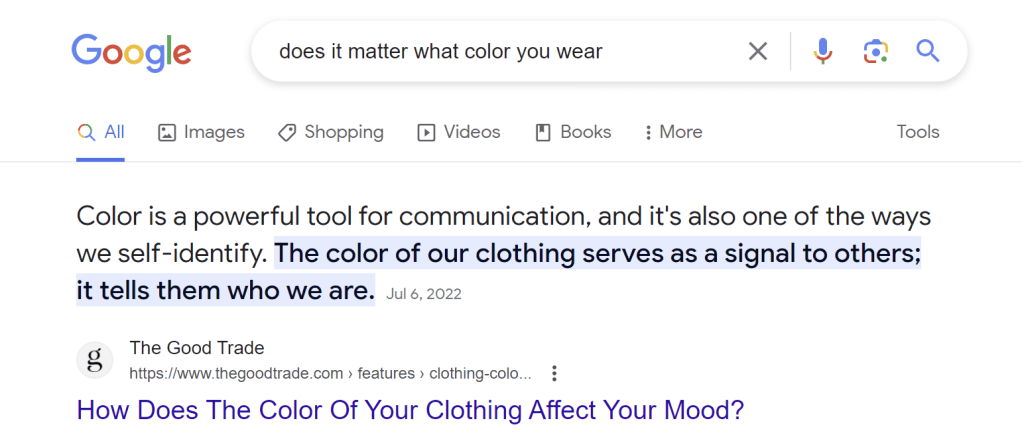Submit search with magnifying glass icon
This screenshot has width=1022, height=441.
click(928, 51)
